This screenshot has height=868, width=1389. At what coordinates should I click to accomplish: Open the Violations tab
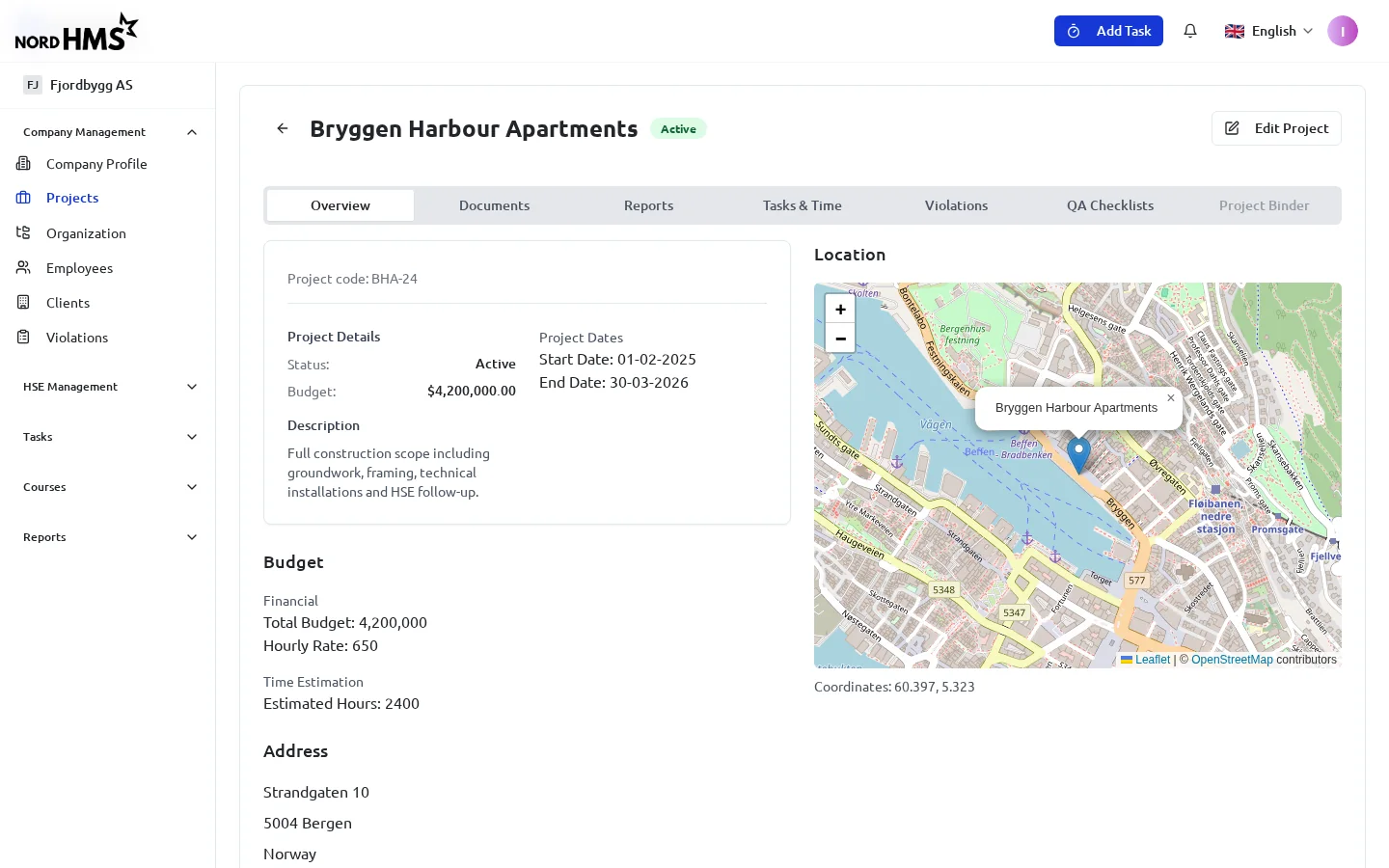(x=956, y=205)
